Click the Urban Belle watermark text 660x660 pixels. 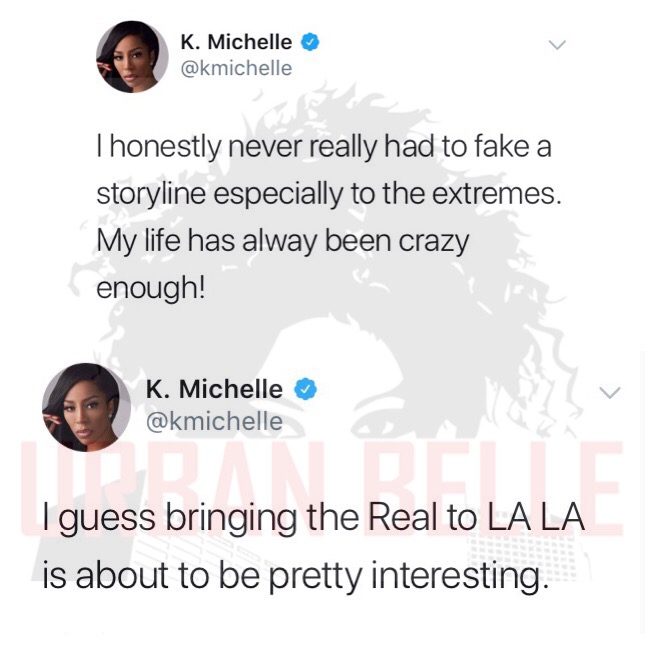[322, 488]
